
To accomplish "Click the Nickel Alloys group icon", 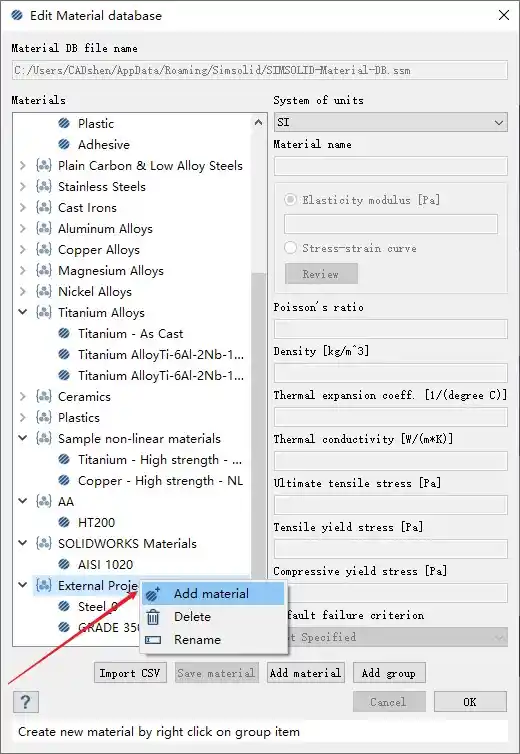I will point(44,291).
